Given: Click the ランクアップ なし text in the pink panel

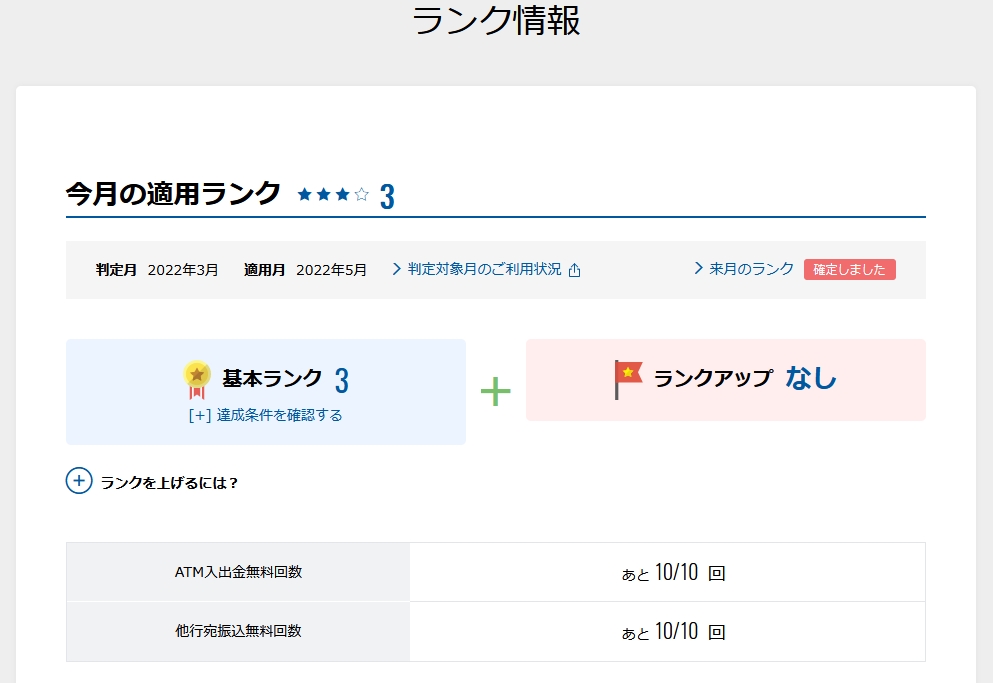Looking at the screenshot, I should (x=744, y=378).
